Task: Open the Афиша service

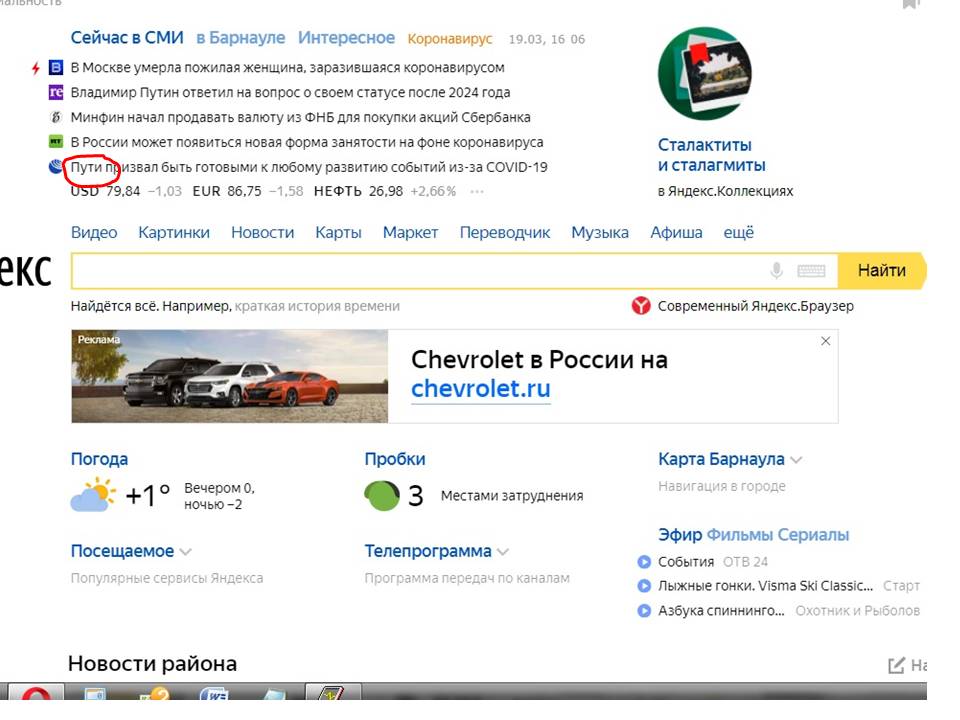Action: [677, 233]
